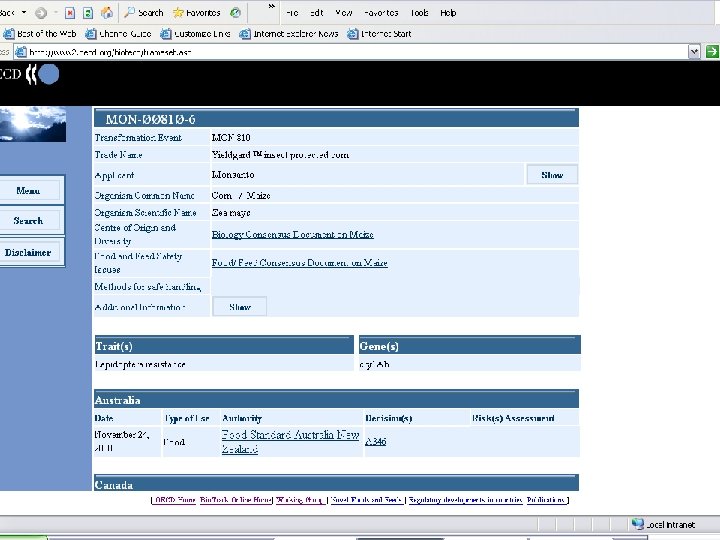
Task: Click the green Go arrow button
Action: [x=712, y=51]
